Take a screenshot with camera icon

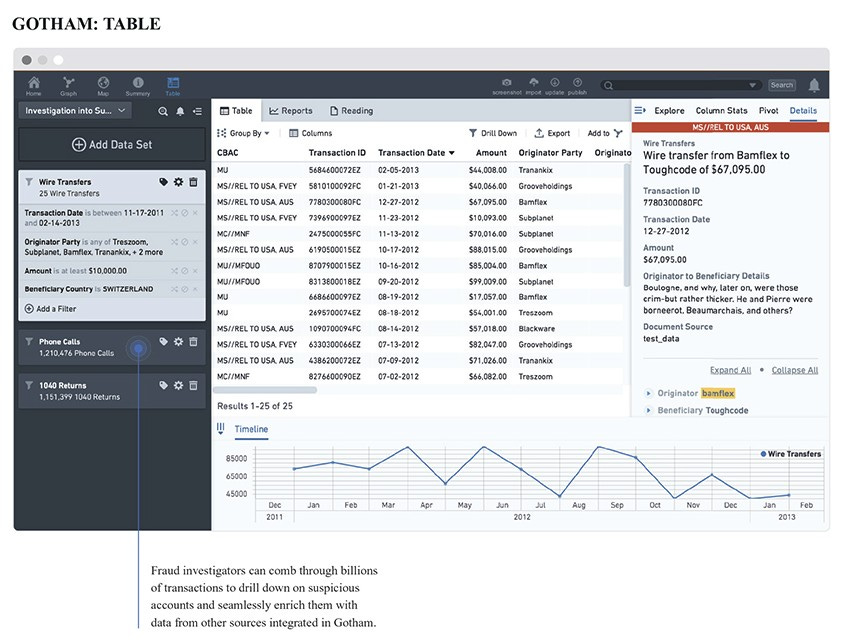tap(506, 85)
